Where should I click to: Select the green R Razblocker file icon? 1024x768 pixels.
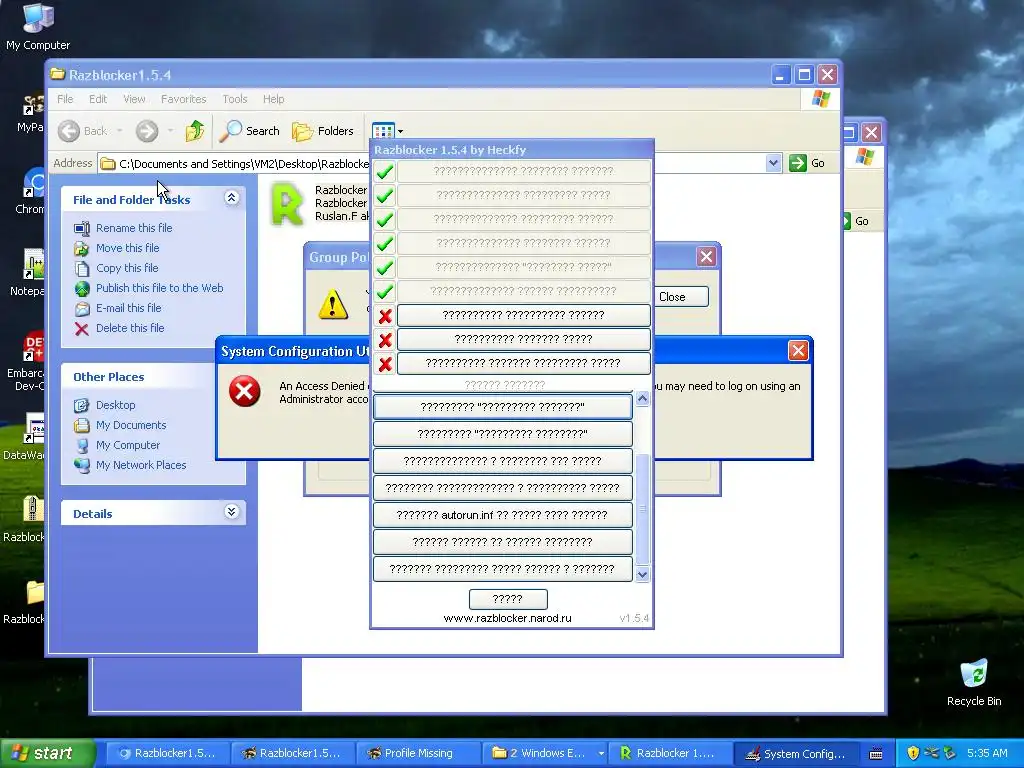tap(287, 204)
